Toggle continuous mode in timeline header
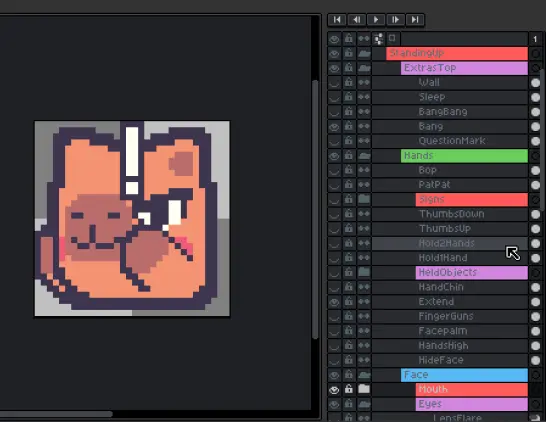546x422 pixels. coord(364,39)
